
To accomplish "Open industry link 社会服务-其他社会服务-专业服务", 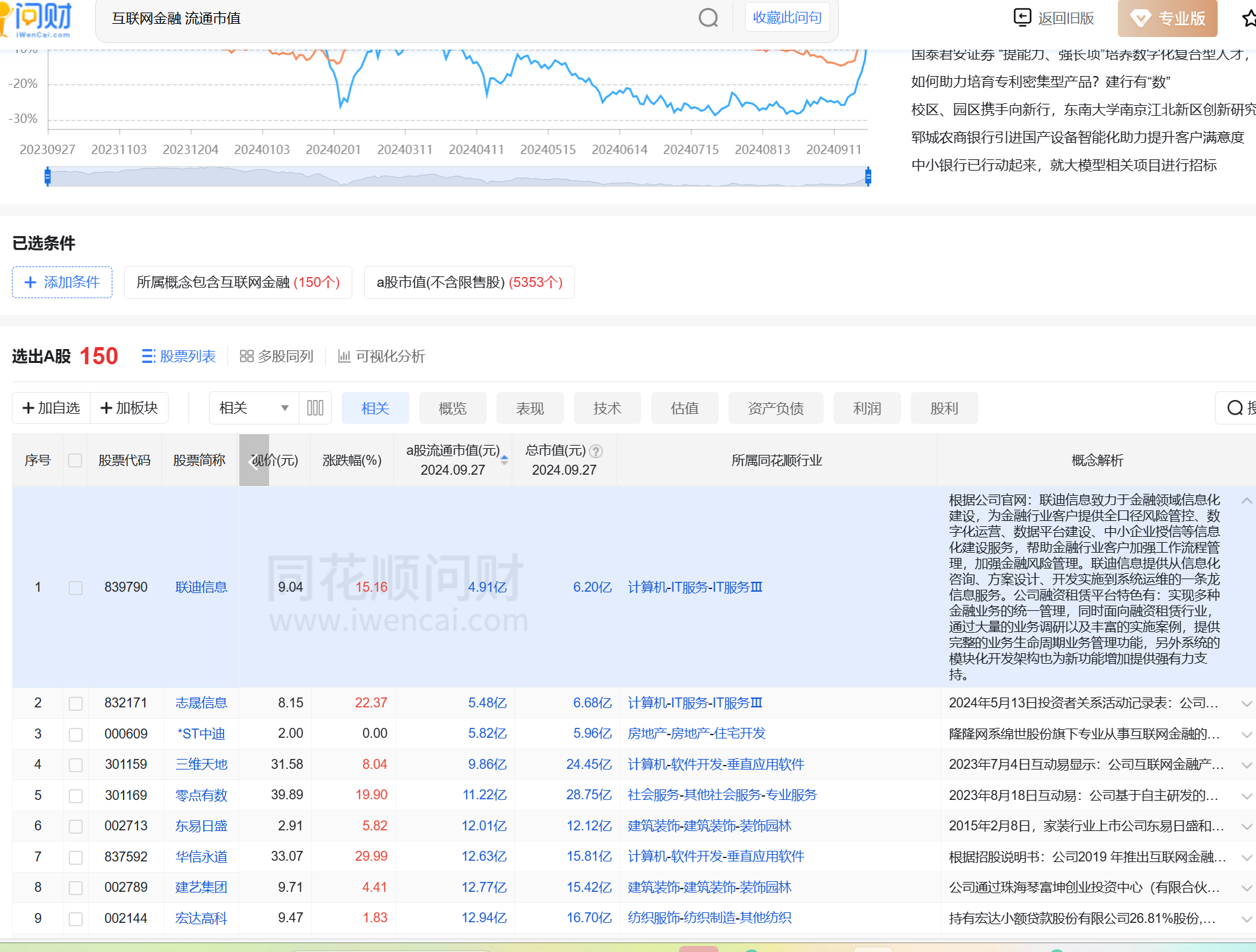I will pyautogui.click(x=723, y=795).
